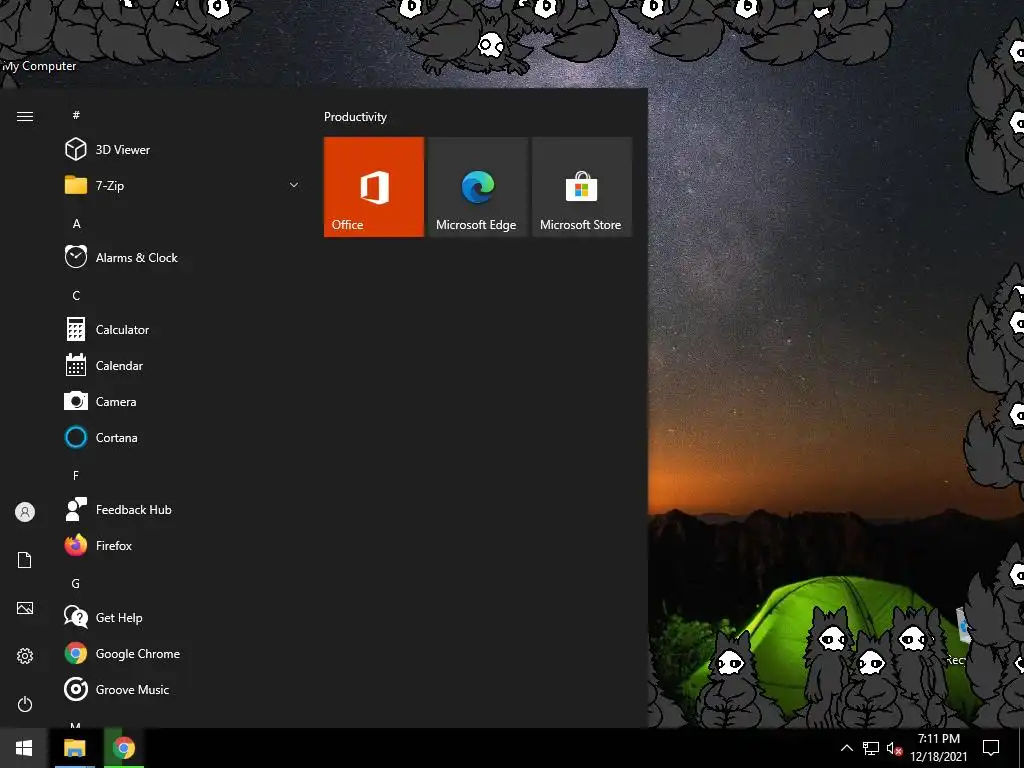Select the My Computer desktop icon label
This screenshot has width=1024, height=768.
tap(39, 66)
